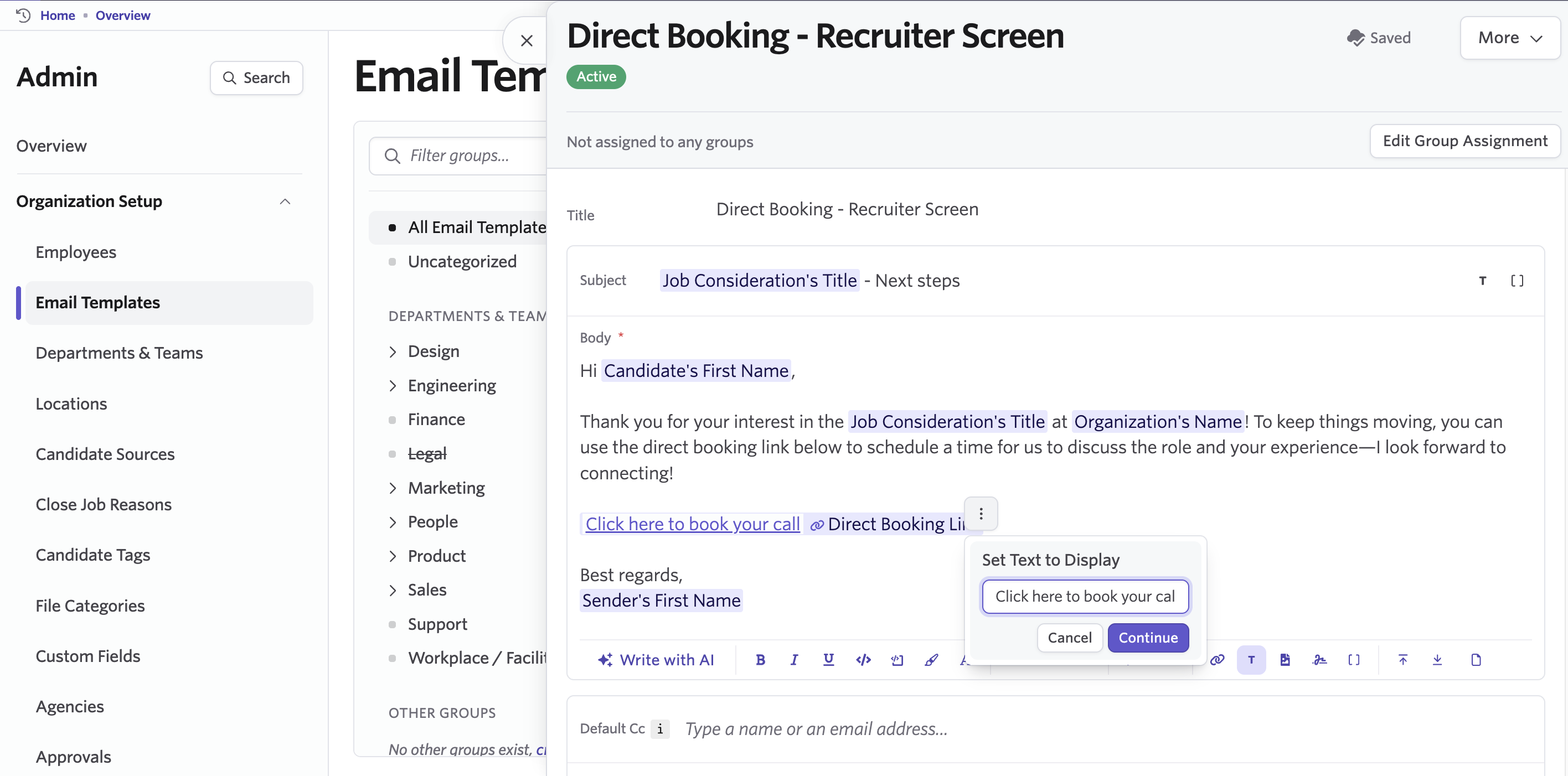Toggle underline formatting in the toolbar
The height and width of the screenshot is (776, 1568).
click(x=828, y=660)
